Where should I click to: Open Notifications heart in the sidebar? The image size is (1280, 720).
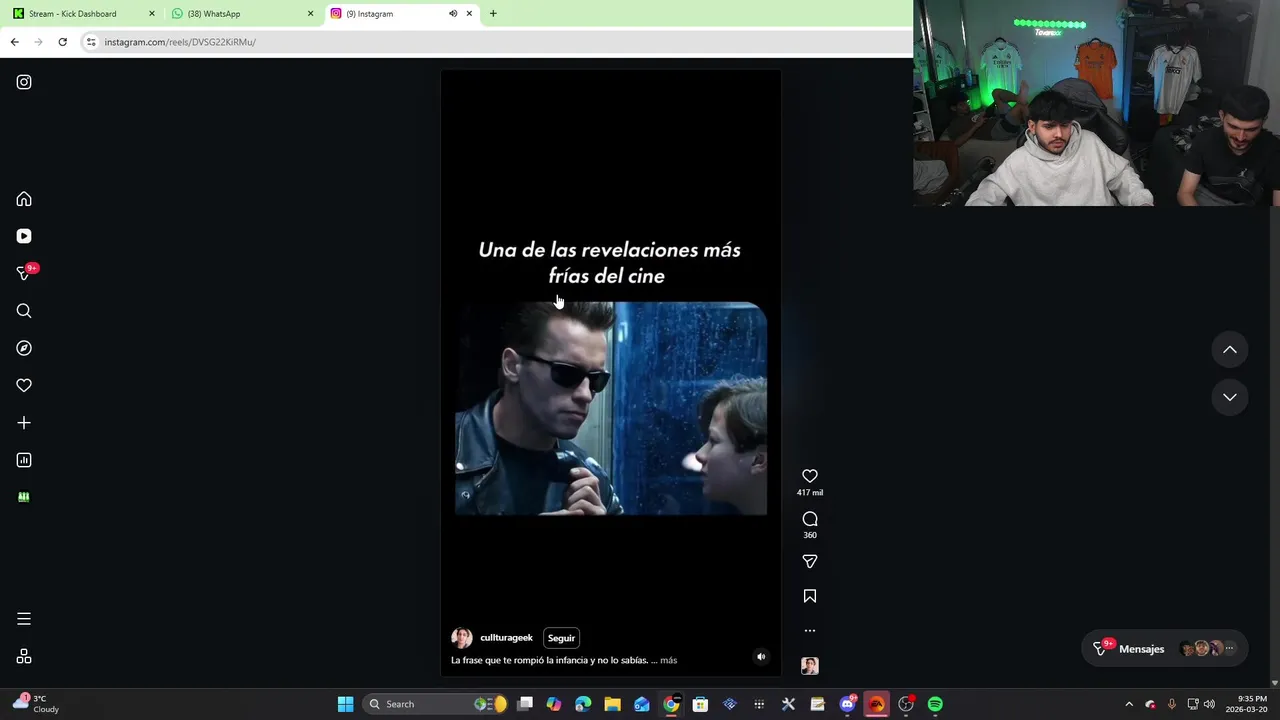point(24,385)
